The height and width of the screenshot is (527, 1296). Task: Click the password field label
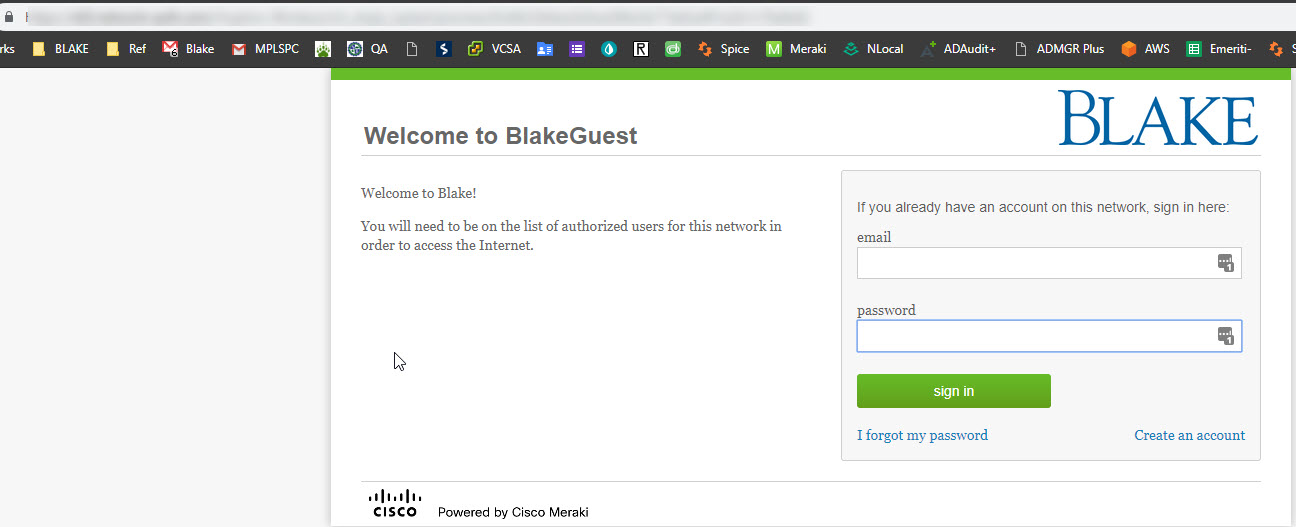click(886, 310)
